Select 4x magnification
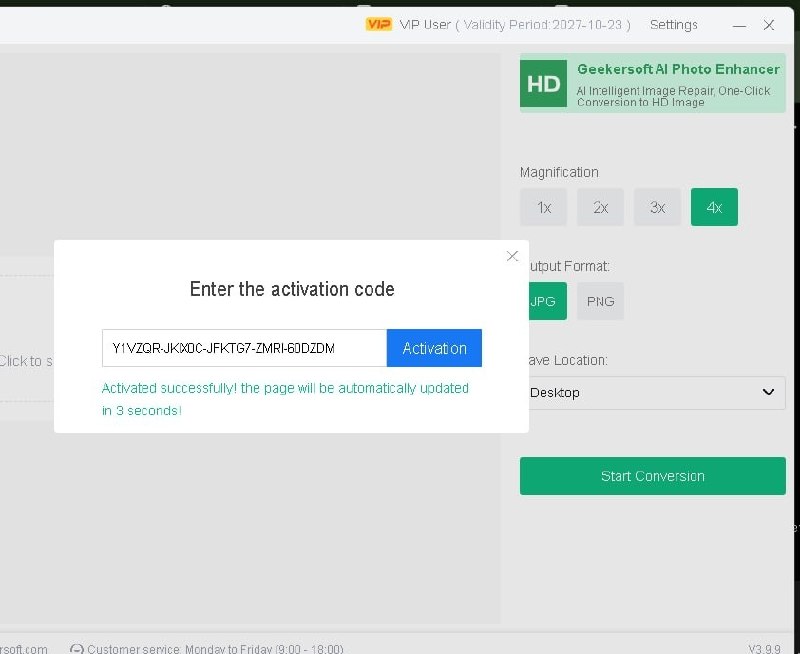The width and height of the screenshot is (800, 654). (x=714, y=207)
